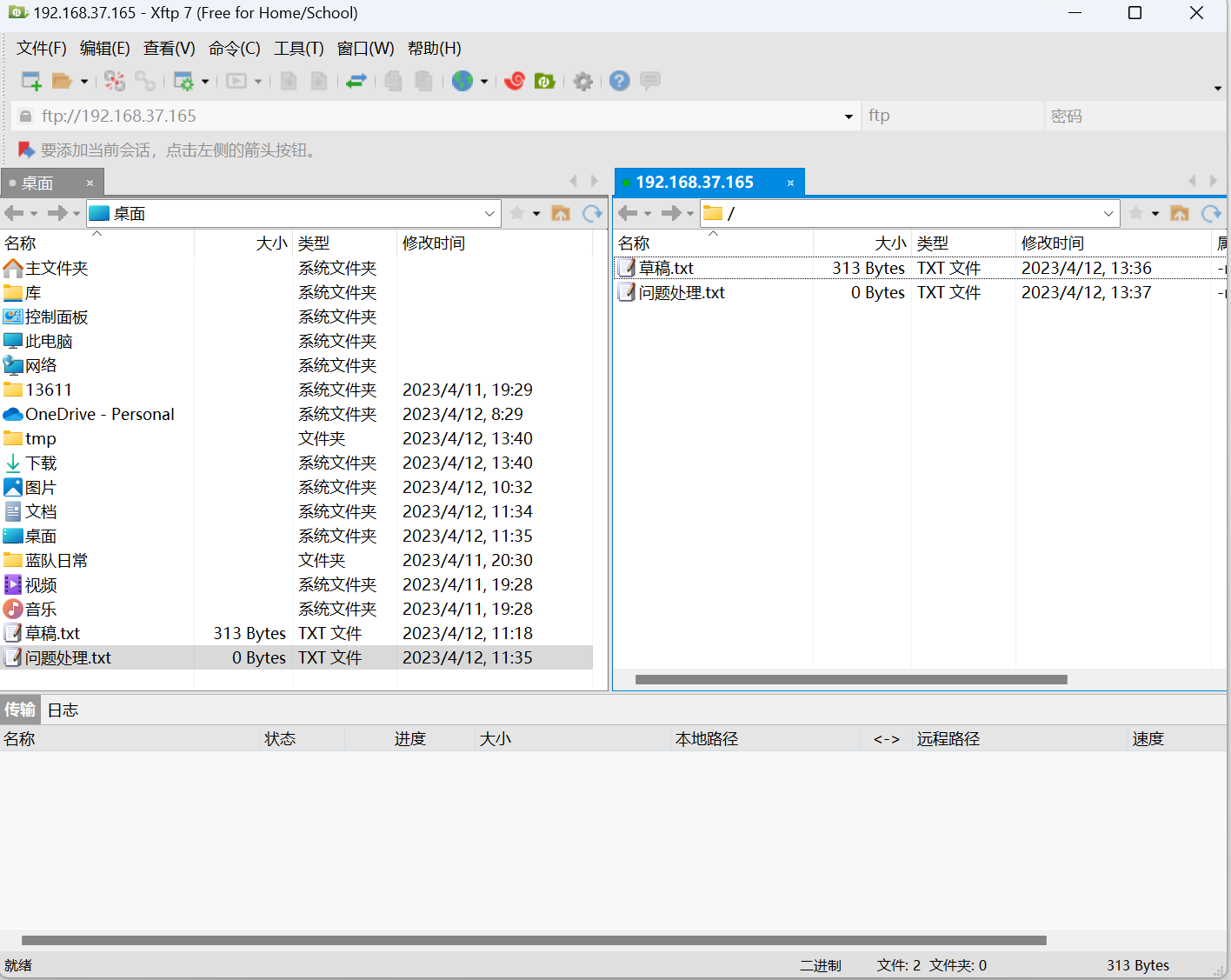Viewport: 1231px width, 980px height.
Task: Click the globe icon in toolbar
Action: tap(462, 81)
